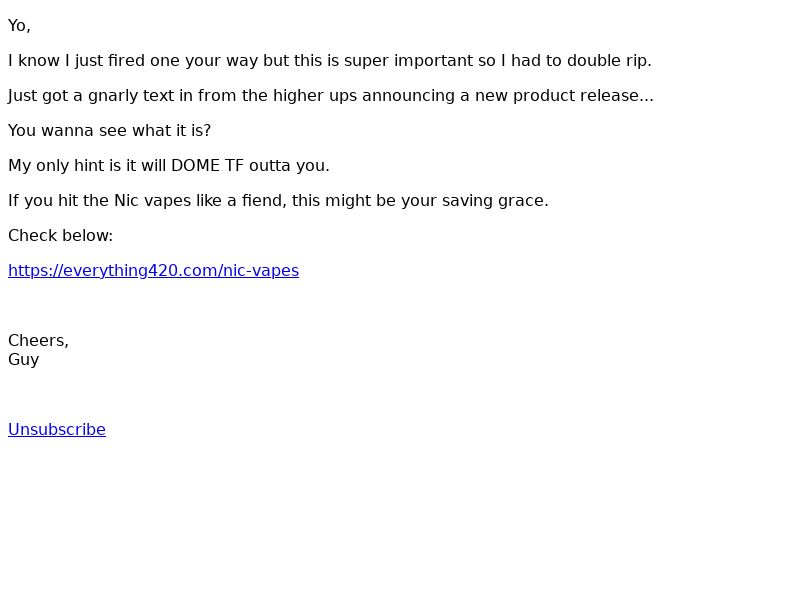Click the "Check below:" line
The height and width of the screenshot is (600, 800).
[60, 236]
